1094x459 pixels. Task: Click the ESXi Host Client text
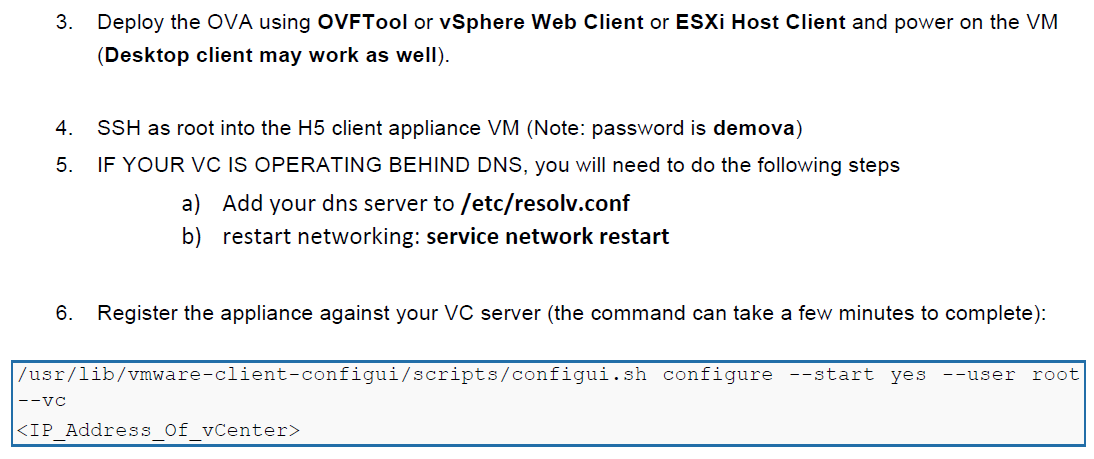coord(760,22)
